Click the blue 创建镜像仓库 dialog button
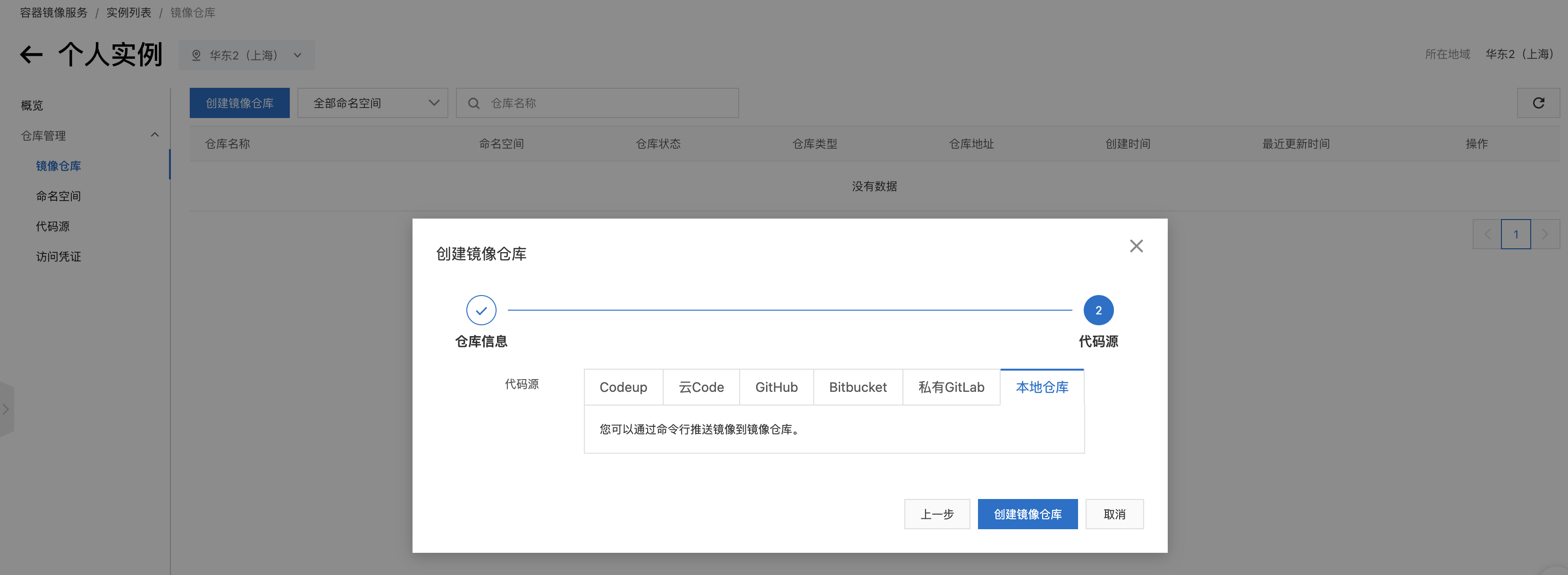1568x575 pixels. [x=1027, y=515]
